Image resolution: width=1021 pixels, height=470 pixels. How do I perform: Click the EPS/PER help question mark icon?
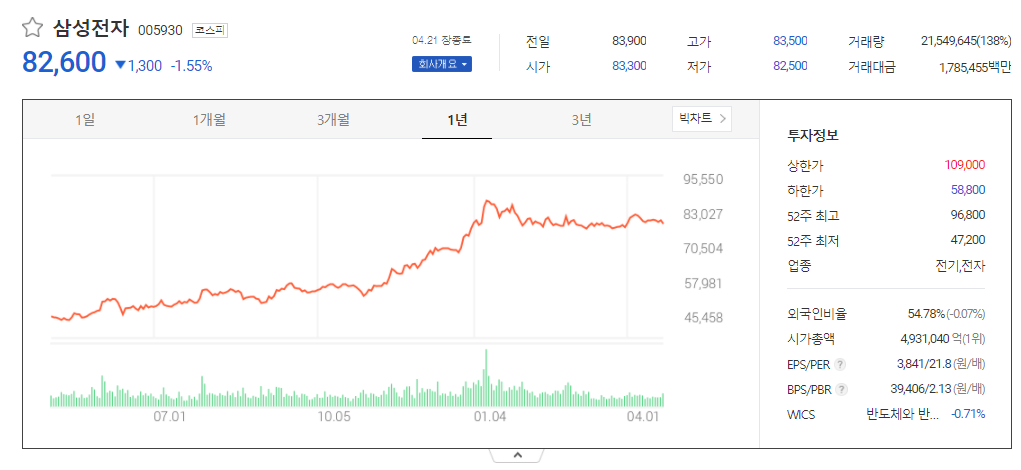[841, 365]
